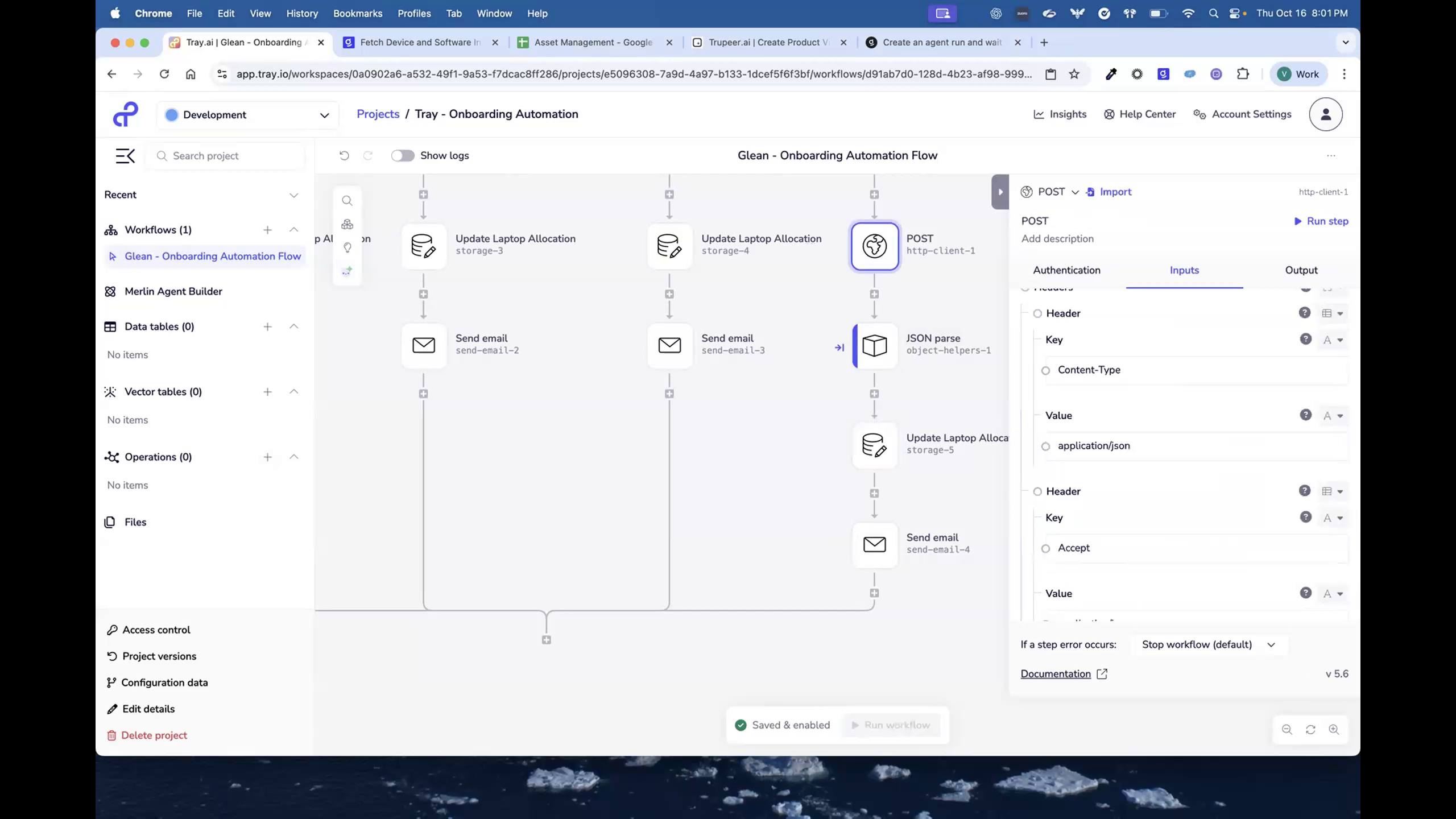Image resolution: width=1456 pixels, height=819 pixels.
Task: Open the Bookmarks menu in the menu bar
Action: click(x=357, y=13)
